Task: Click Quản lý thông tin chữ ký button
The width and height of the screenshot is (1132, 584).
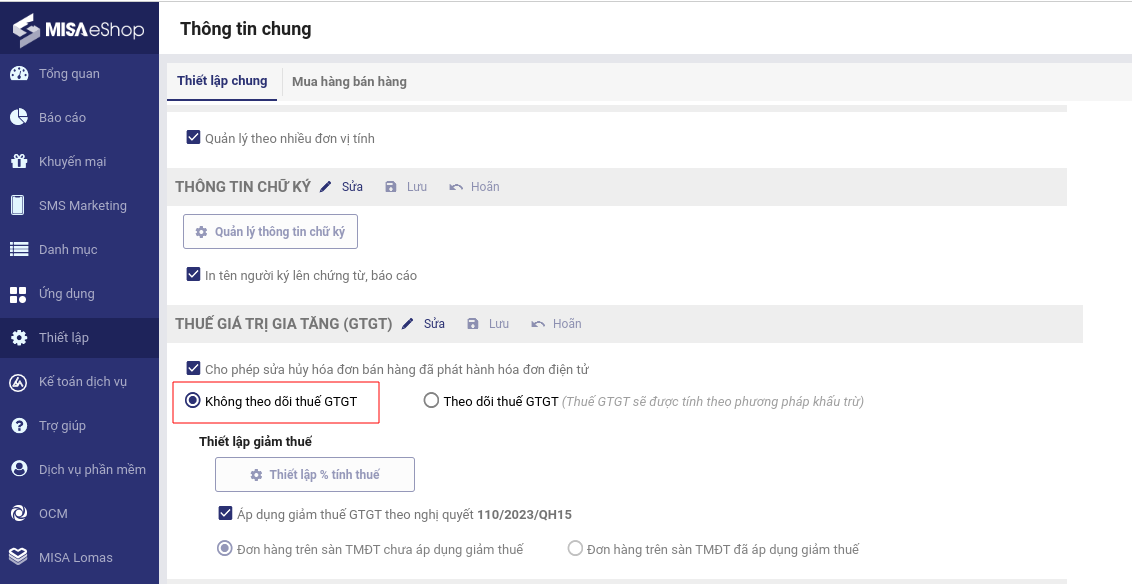Action: [x=270, y=232]
